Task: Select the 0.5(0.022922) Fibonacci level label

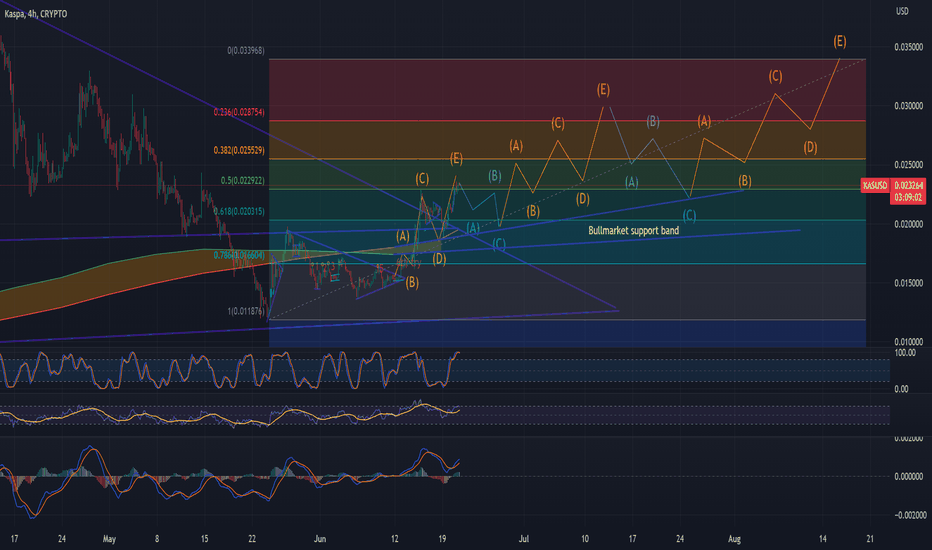Action: tap(243, 180)
